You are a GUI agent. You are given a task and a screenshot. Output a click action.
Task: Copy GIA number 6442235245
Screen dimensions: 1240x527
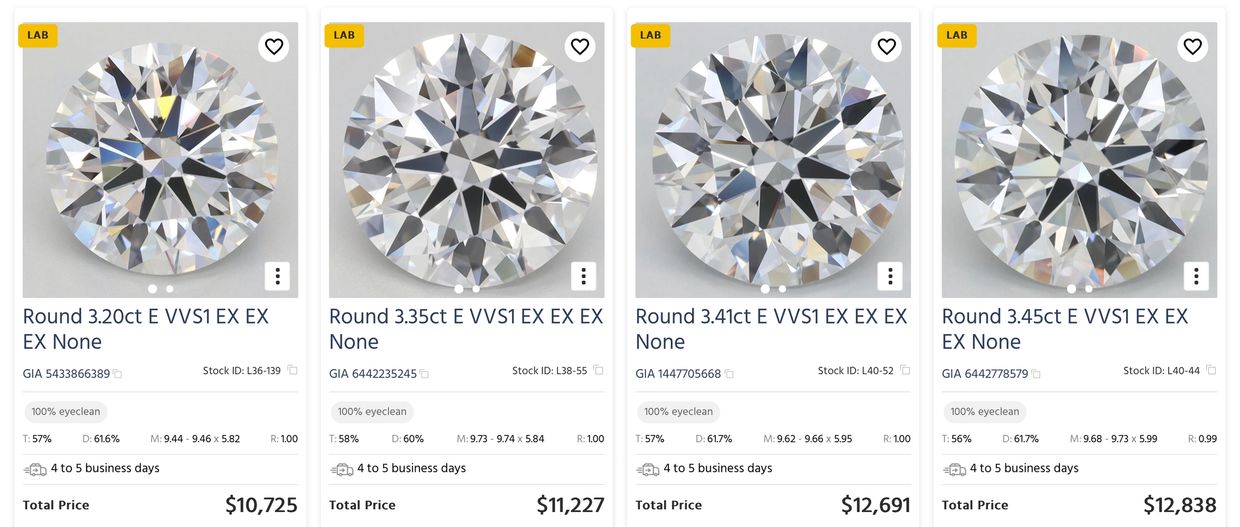[424, 374]
